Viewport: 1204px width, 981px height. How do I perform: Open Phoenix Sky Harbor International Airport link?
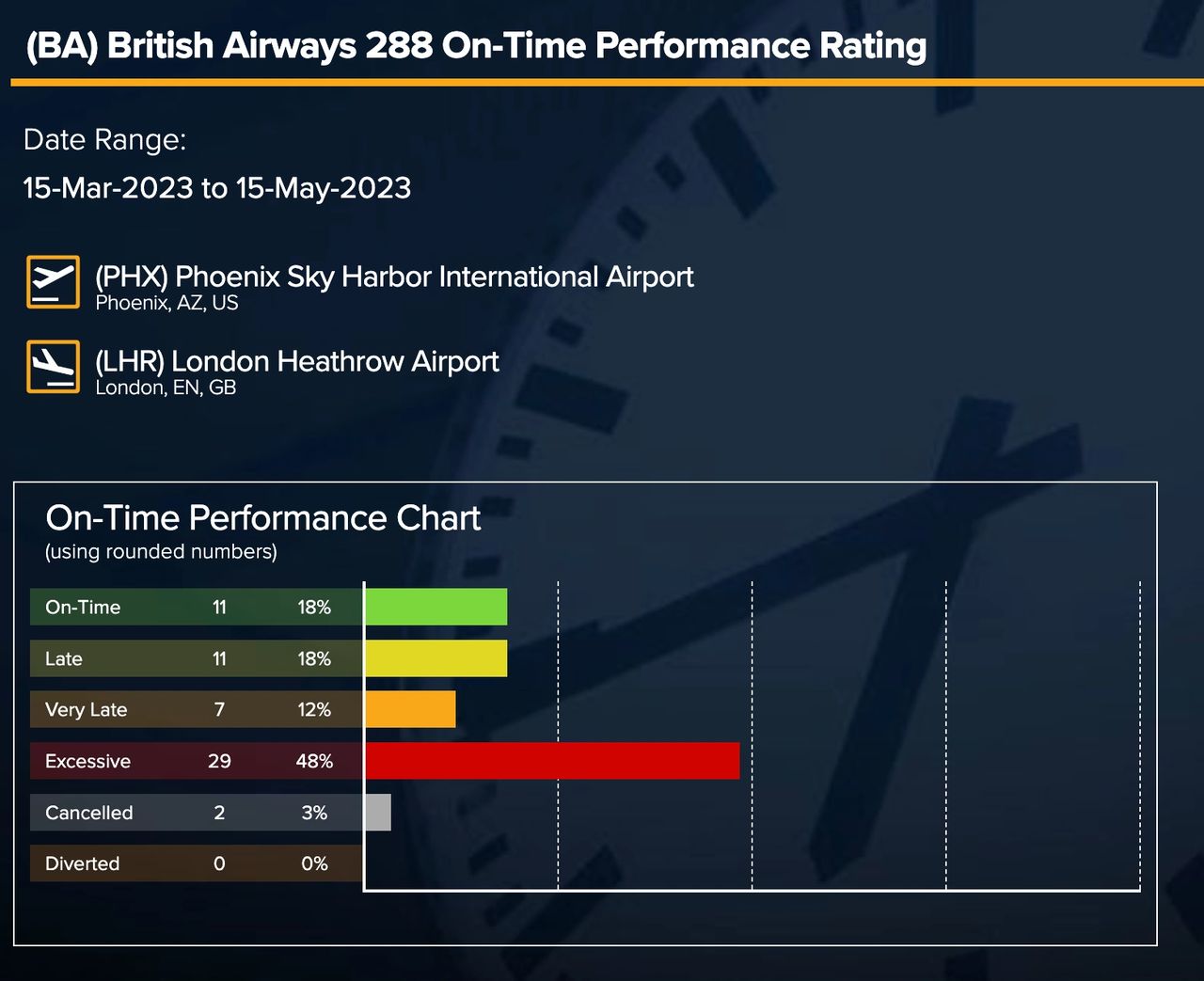pyautogui.click(x=394, y=277)
